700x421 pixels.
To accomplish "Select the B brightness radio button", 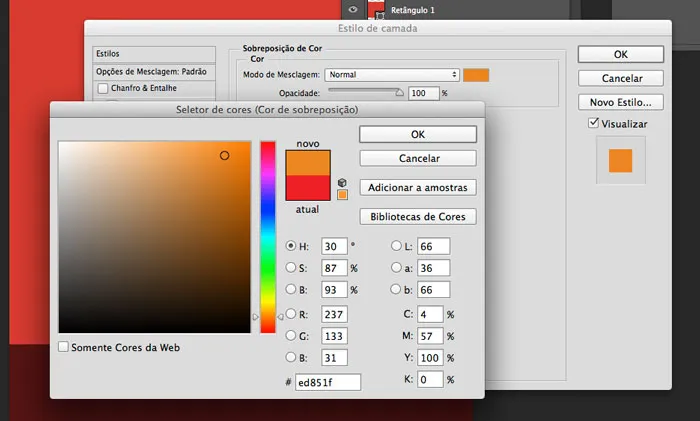I will point(291,289).
